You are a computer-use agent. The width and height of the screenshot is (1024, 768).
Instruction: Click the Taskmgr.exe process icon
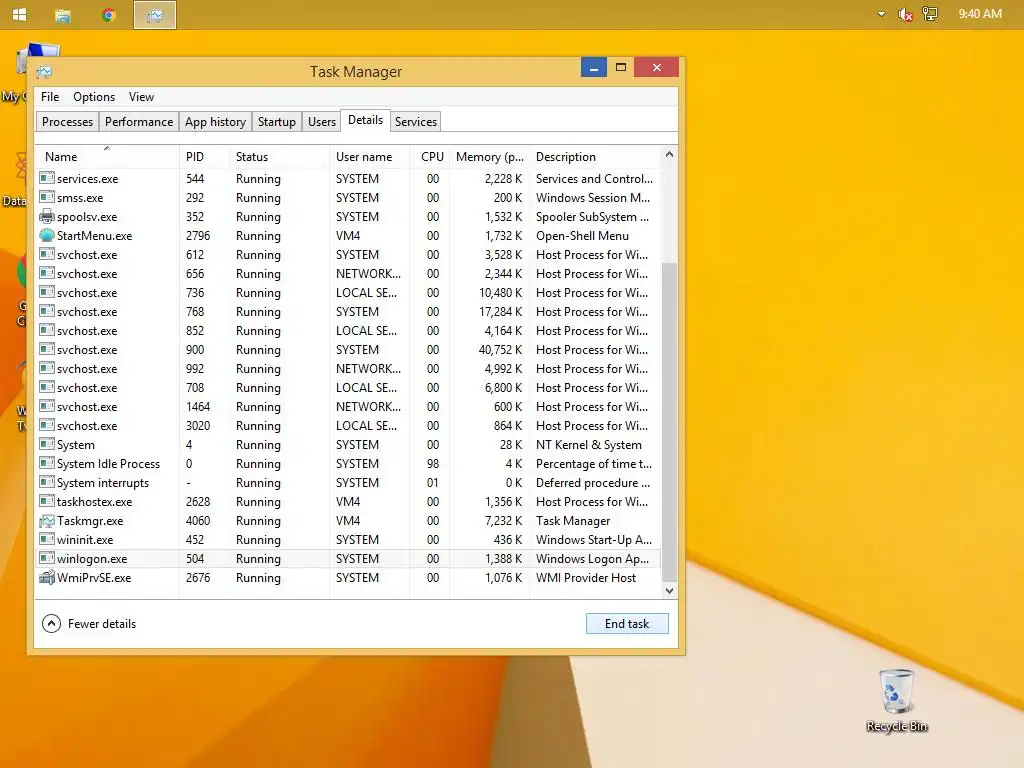click(x=46, y=520)
